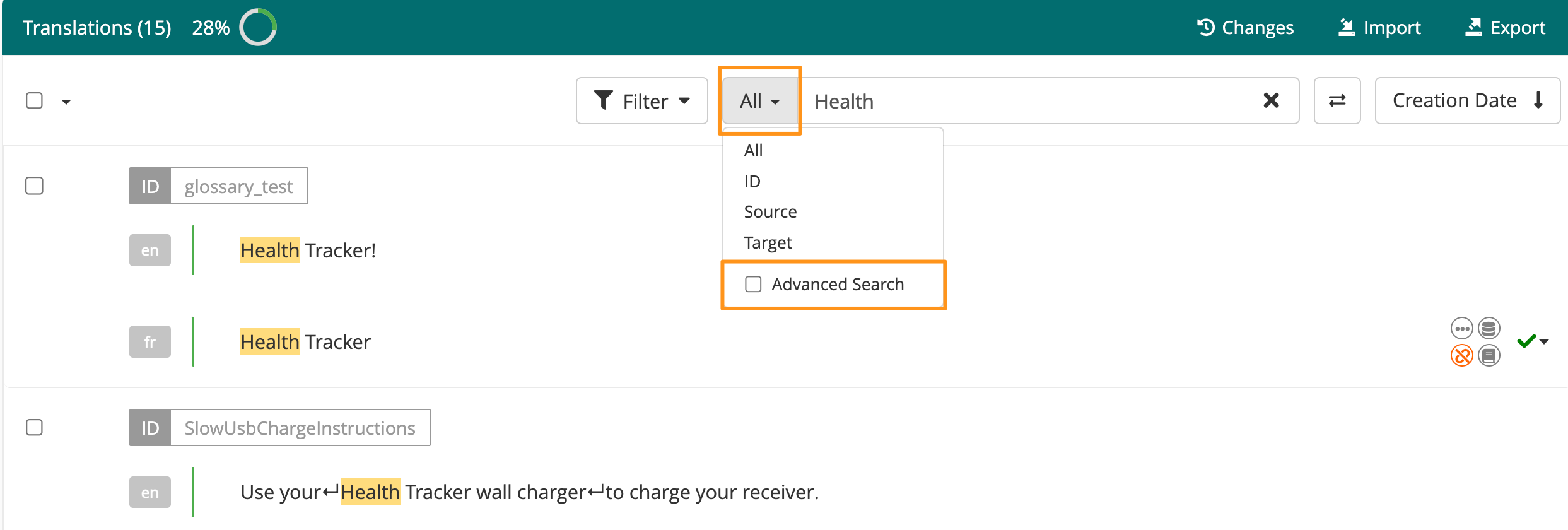Click the ID label of SlowUsbChargeInstructions
Screen dimensions: 1568x530
click(x=150, y=428)
